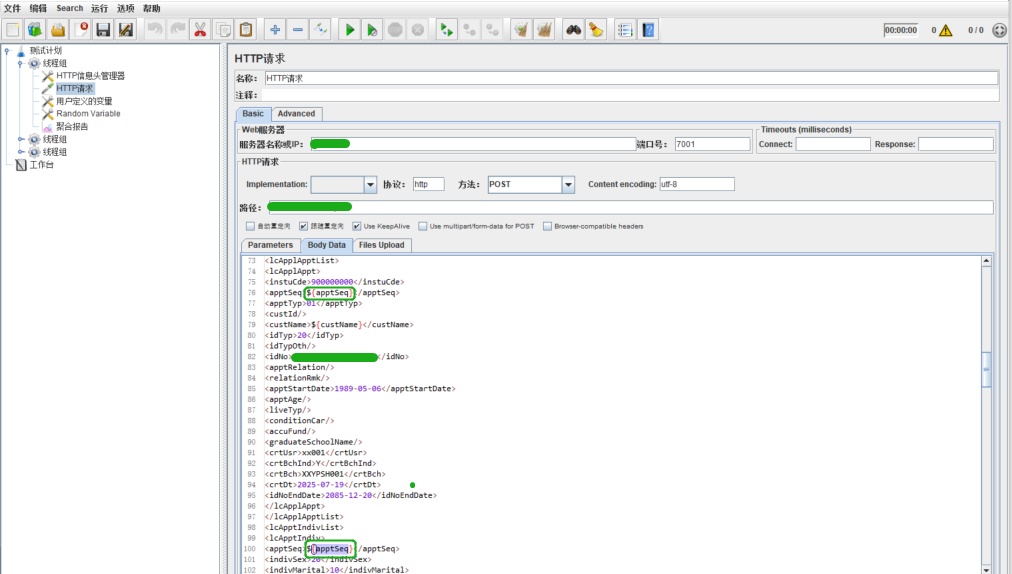1012x574 pixels.
Task: Open the 帮助 menu
Action: 152,8
